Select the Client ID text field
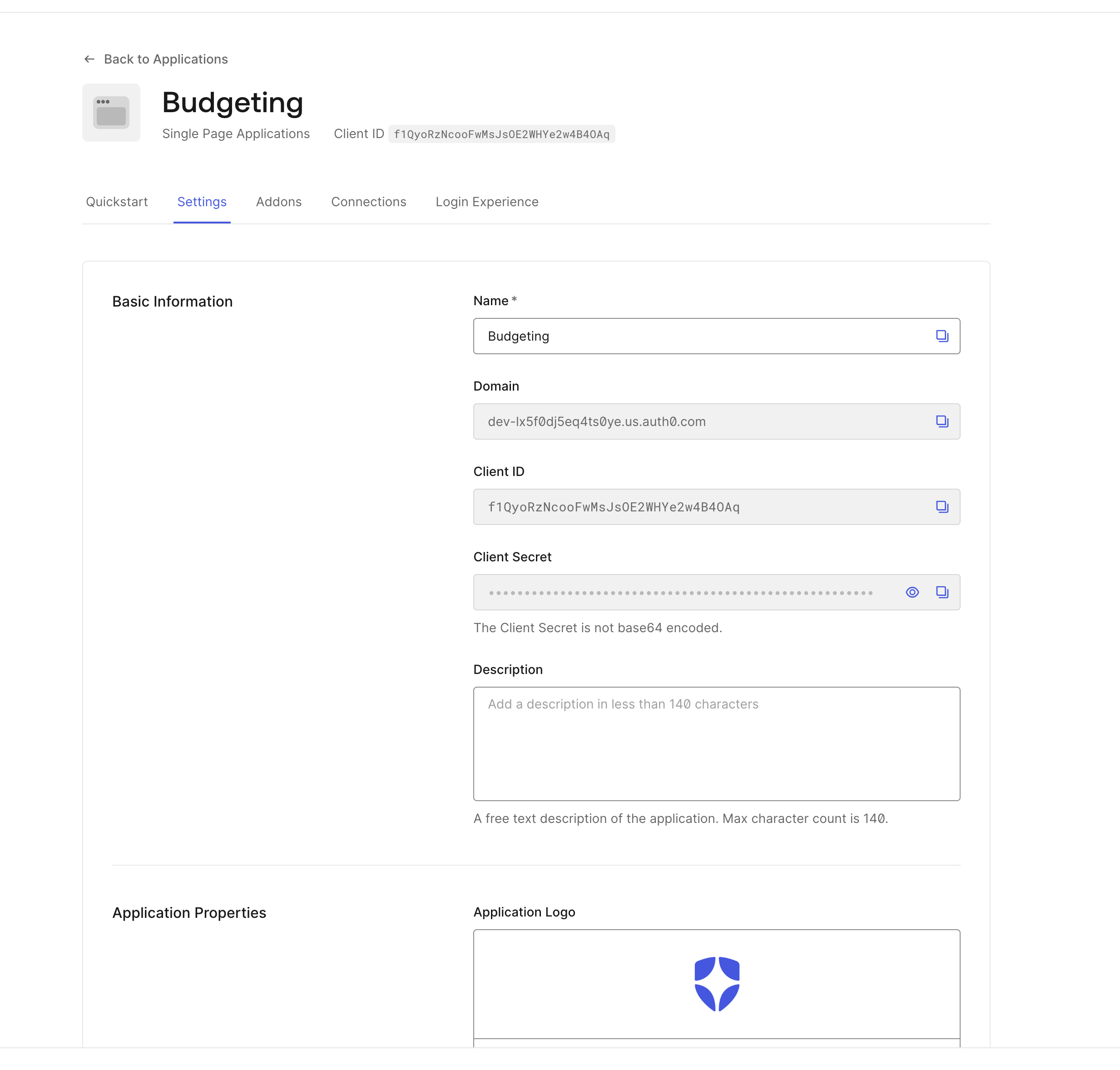This screenshot has width=1120, height=1070. 656,506
